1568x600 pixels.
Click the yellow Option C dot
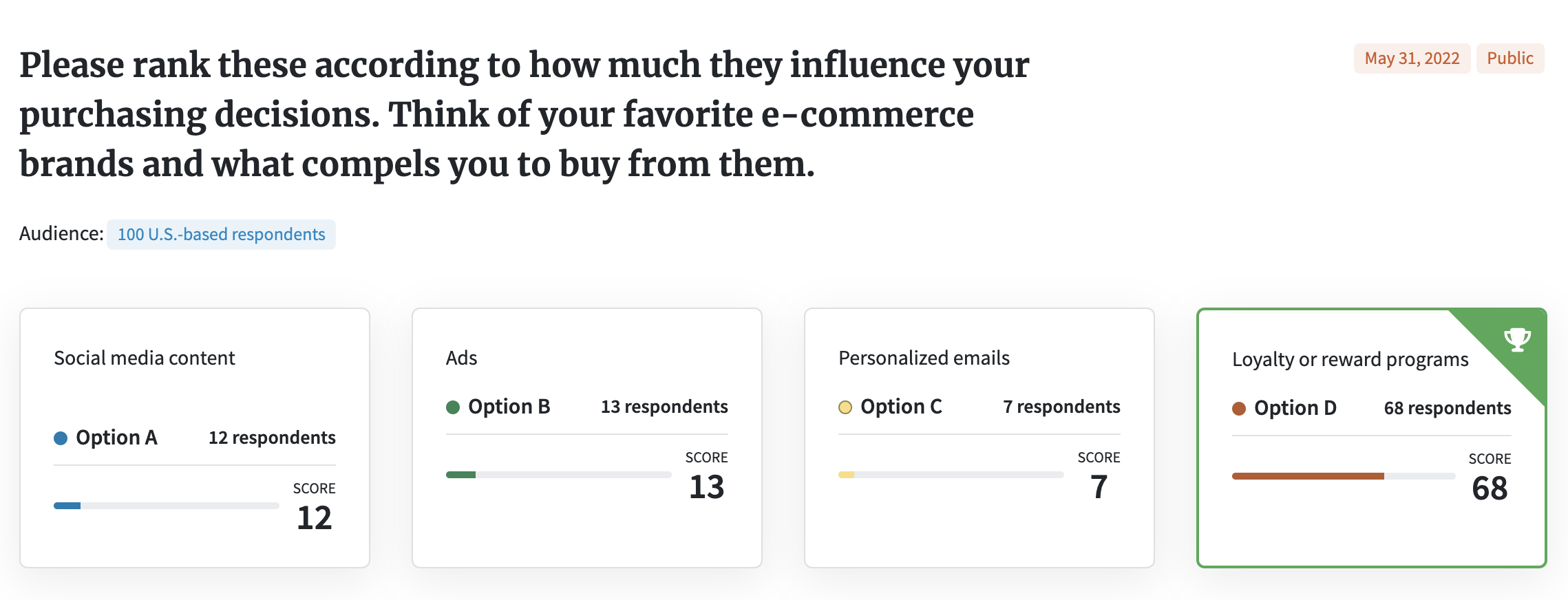pyautogui.click(x=845, y=407)
